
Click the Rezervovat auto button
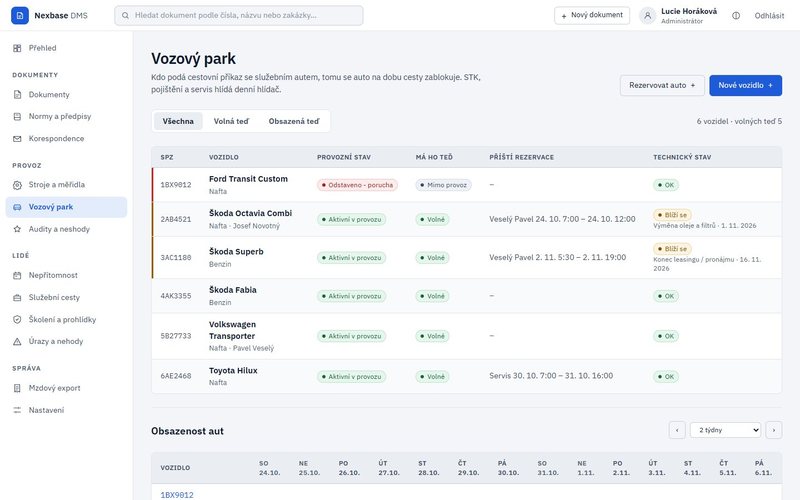(662, 85)
